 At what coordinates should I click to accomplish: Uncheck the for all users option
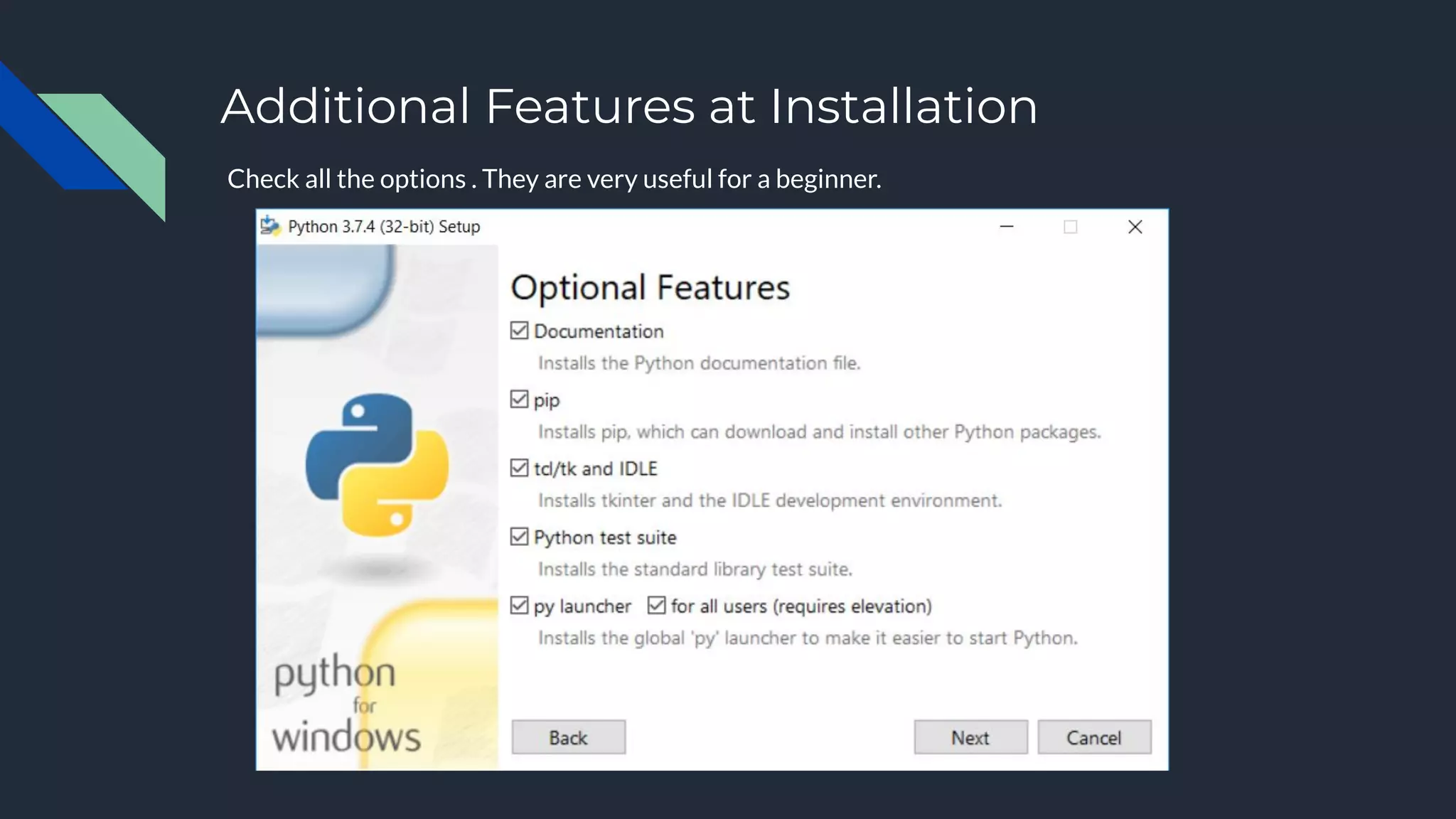click(657, 606)
